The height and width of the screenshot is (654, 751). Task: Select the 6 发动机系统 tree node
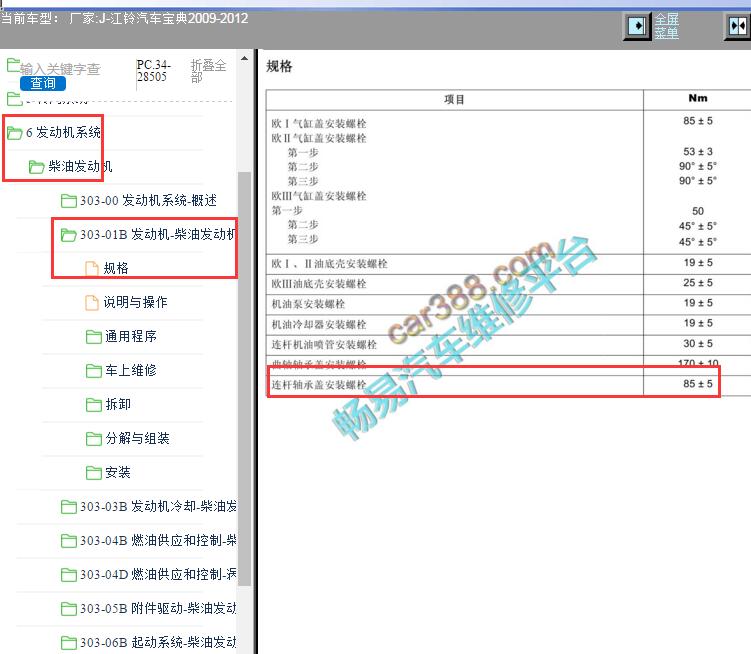coord(63,132)
